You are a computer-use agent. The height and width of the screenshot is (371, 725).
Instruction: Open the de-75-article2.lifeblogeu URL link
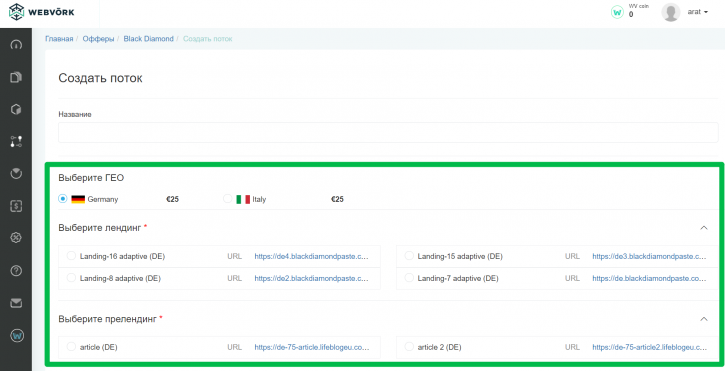pyautogui.click(x=649, y=347)
